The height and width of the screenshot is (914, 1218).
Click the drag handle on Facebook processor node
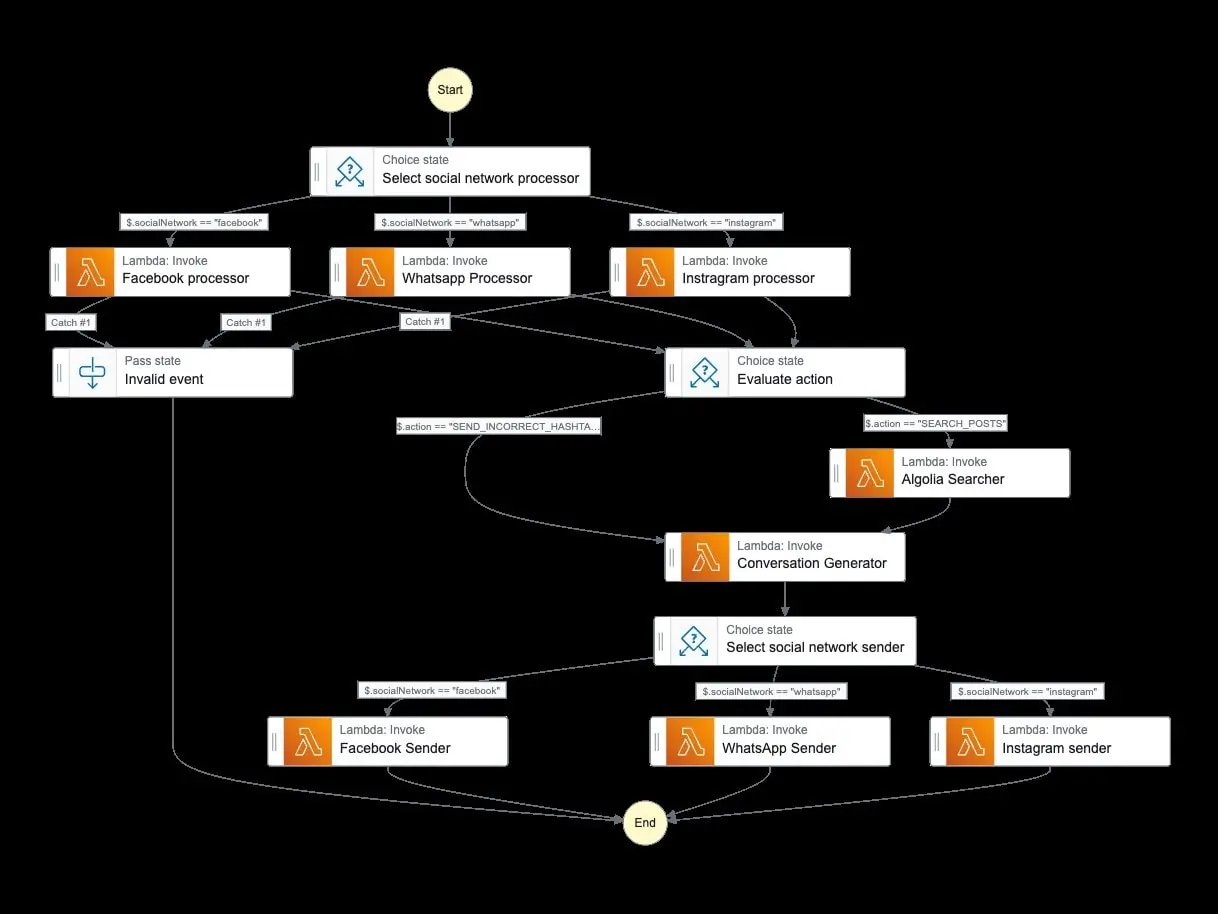(58, 272)
